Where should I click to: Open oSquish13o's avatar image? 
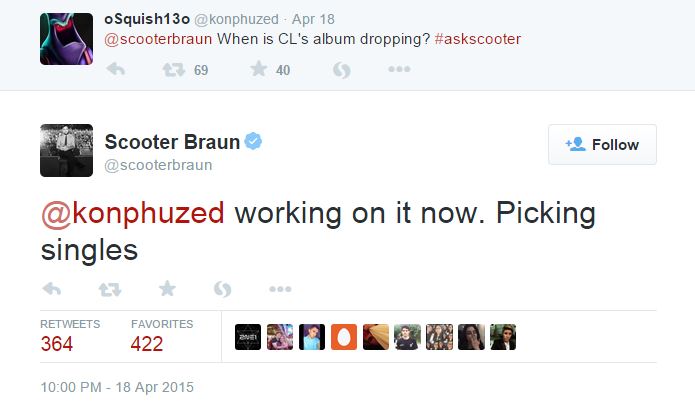coord(66,38)
